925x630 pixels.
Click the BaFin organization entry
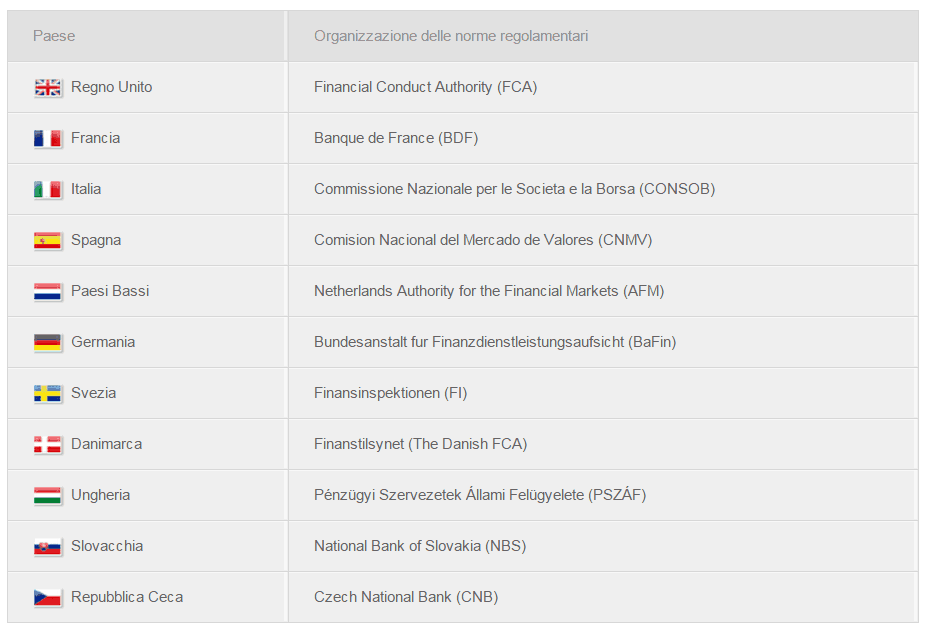pos(495,342)
